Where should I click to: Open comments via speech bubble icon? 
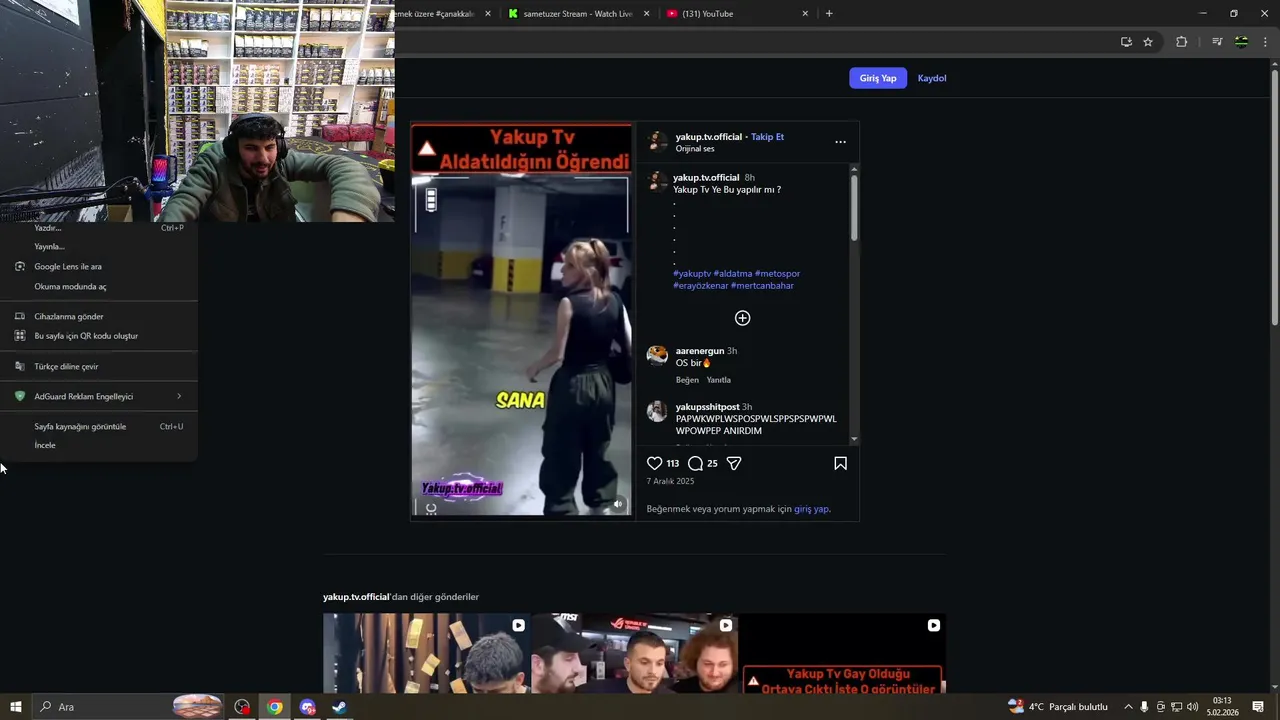[695, 463]
